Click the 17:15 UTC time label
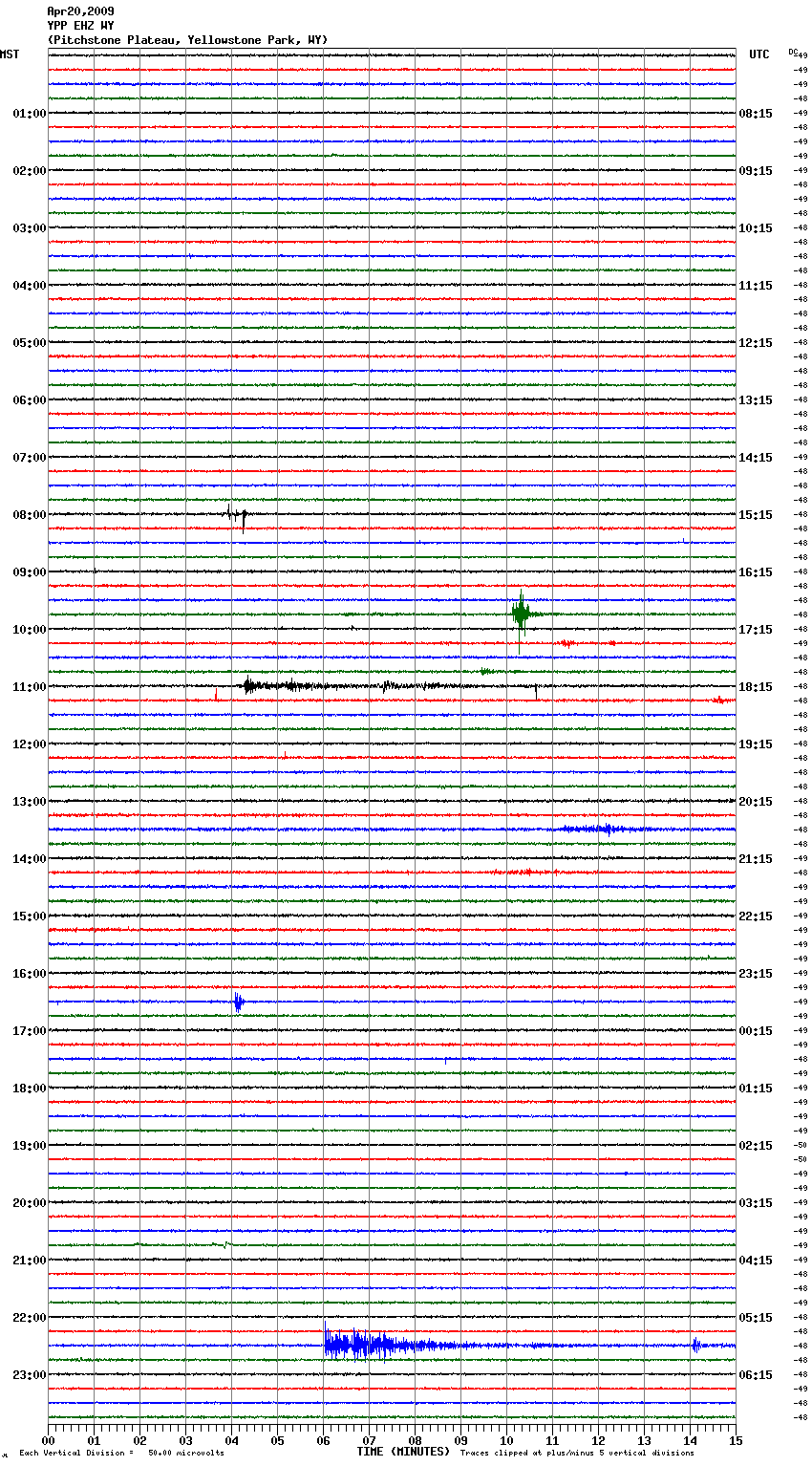The width and height of the screenshot is (812, 1466). pos(756,630)
